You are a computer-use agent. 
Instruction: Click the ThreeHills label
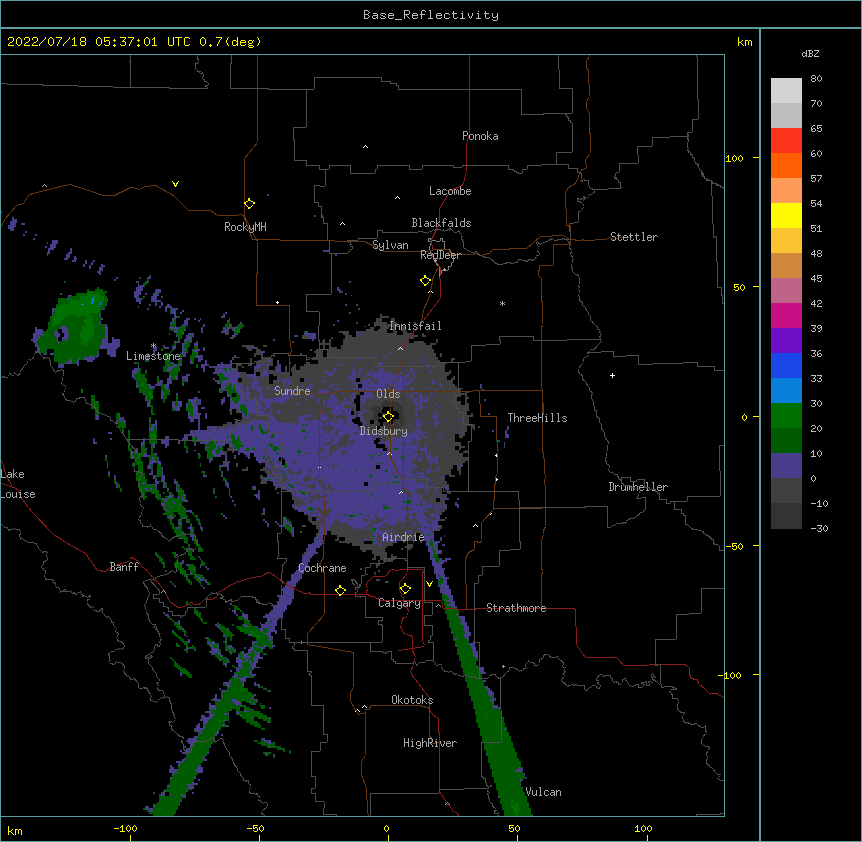537,418
